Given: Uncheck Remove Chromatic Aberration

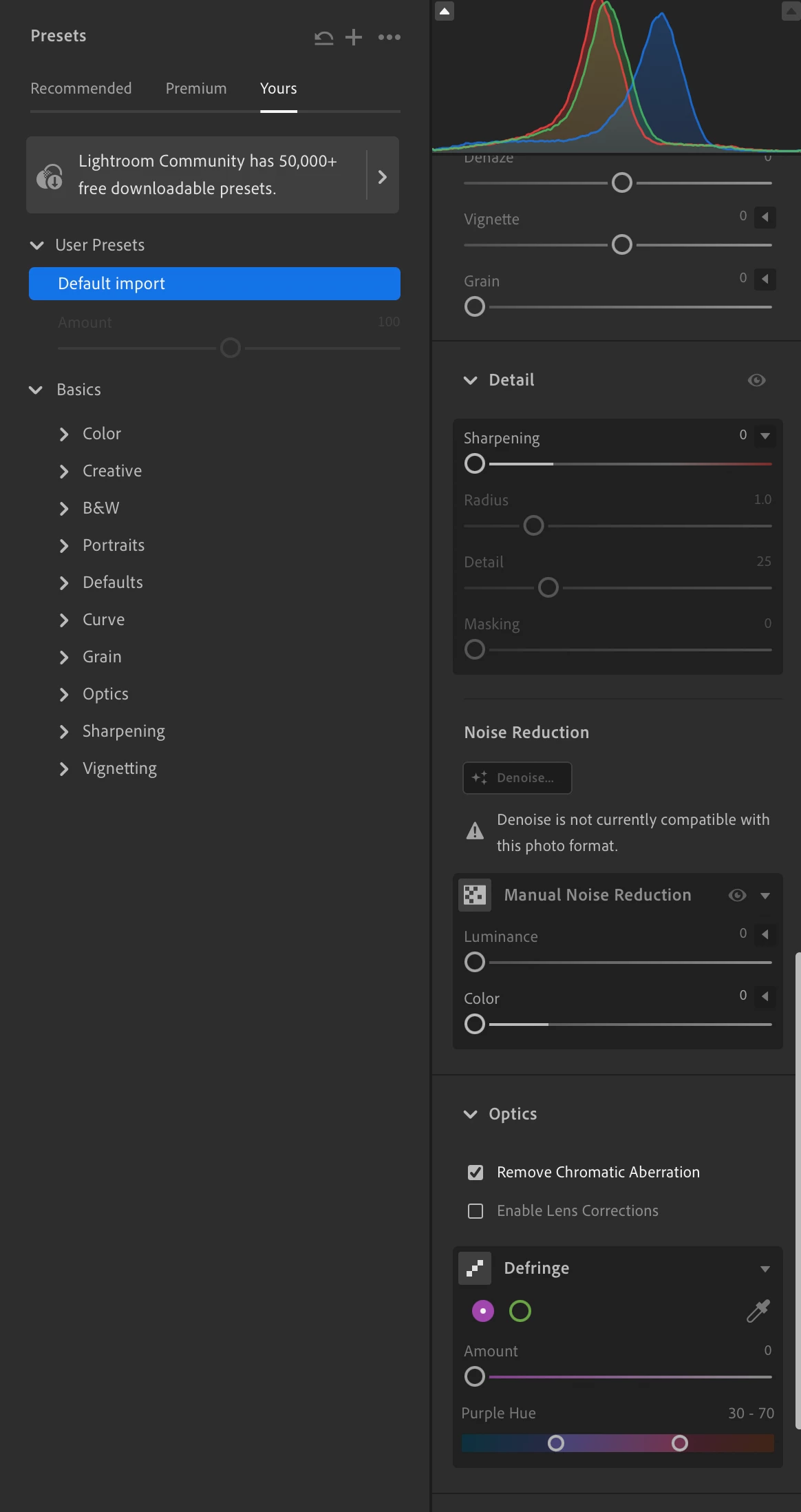Looking at the screenshot, I should click(476, 1173).
